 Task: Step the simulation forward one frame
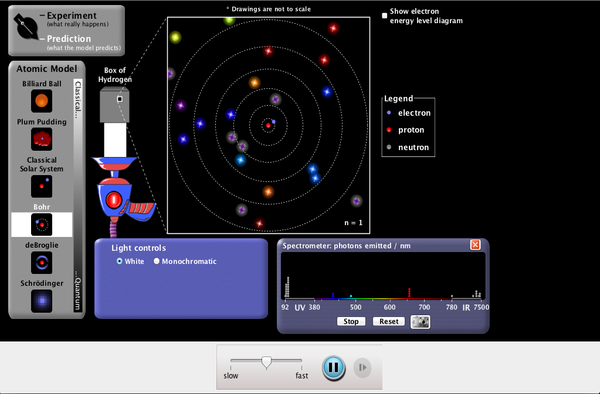click(x=362, y=368)
